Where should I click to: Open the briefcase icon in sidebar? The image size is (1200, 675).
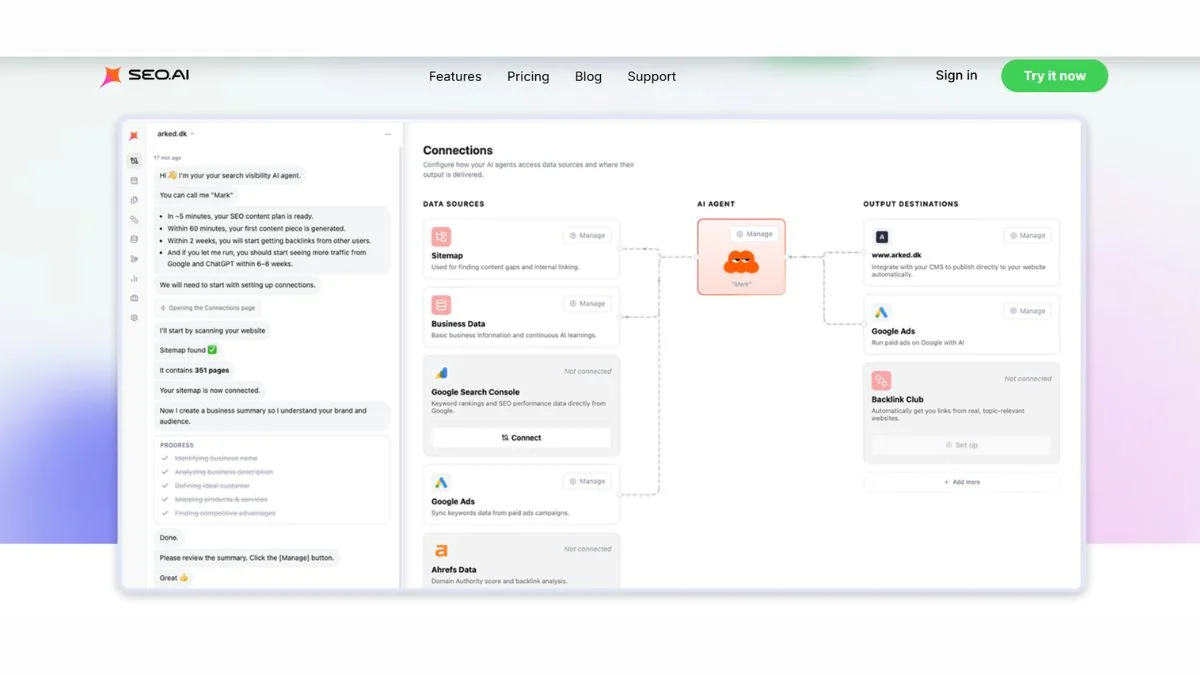[x=134, y=298]
